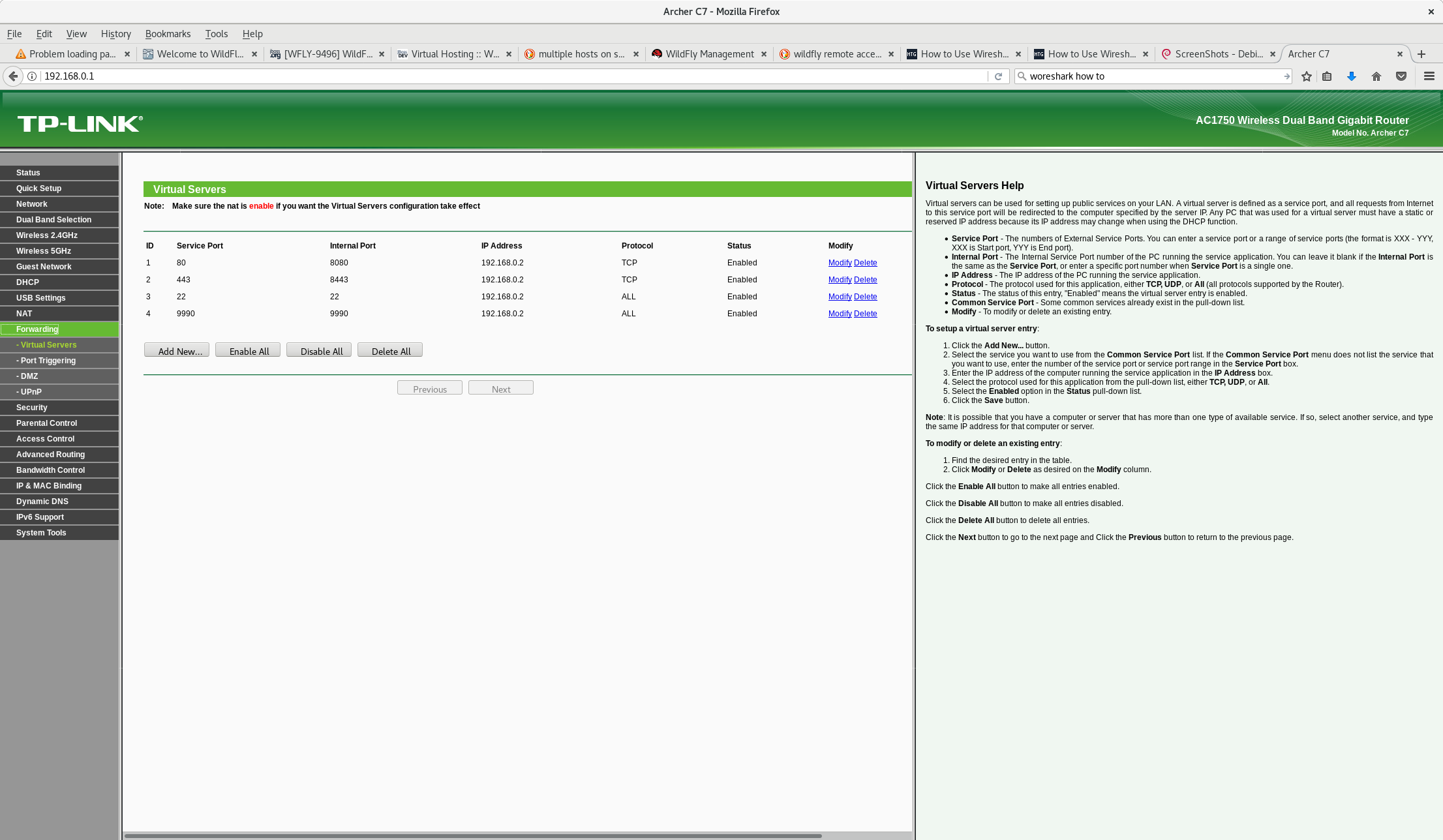Click the Pocket save icon

click(1401, 76)
